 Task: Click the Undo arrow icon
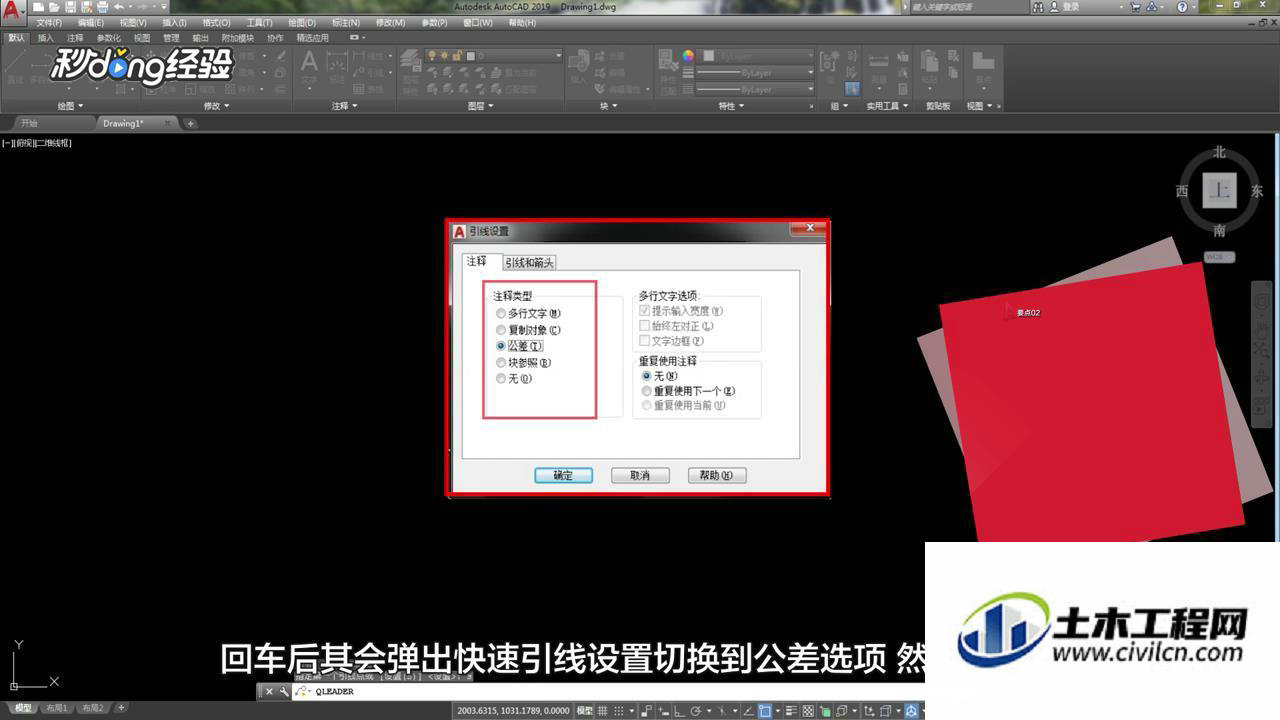coord(118,7)
